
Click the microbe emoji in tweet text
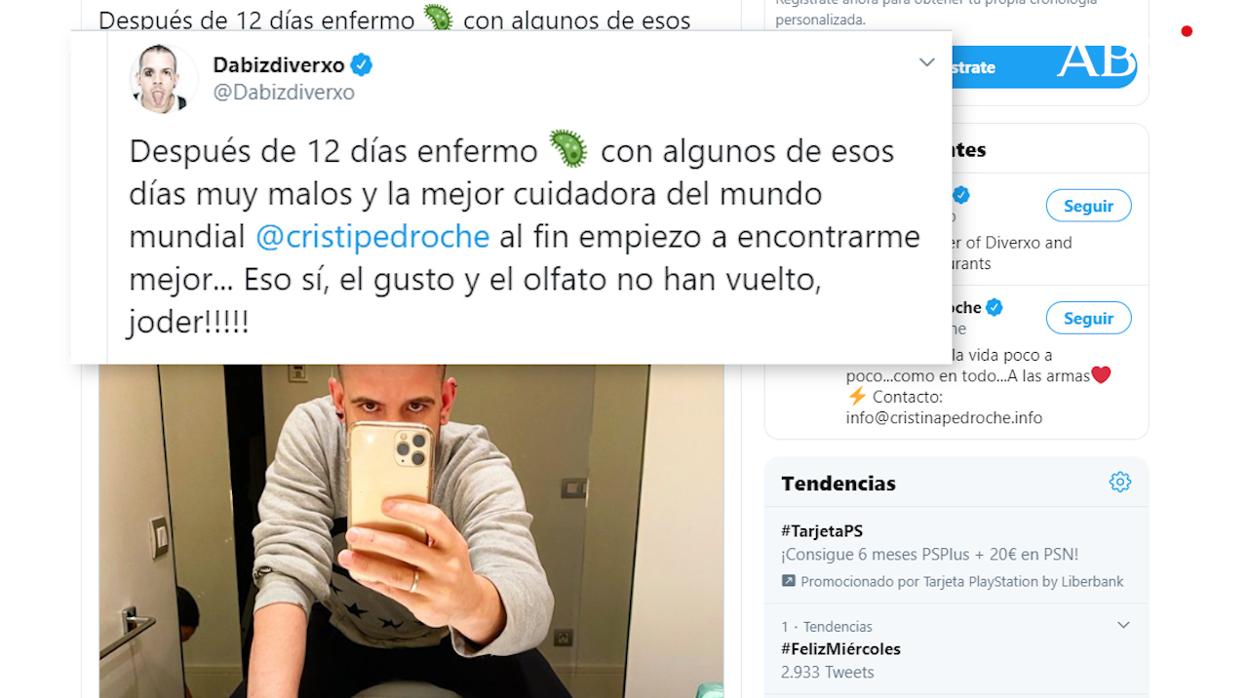click(x=569, y=149)
